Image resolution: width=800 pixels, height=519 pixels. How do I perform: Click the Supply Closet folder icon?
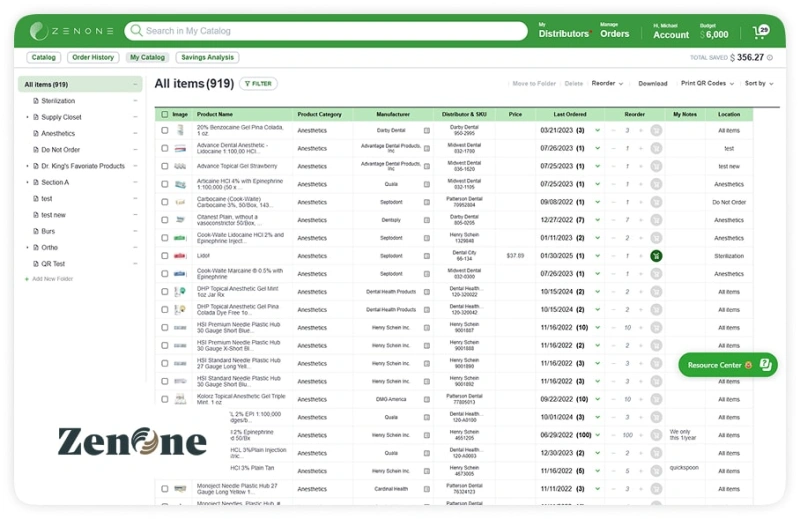(35, 117)
